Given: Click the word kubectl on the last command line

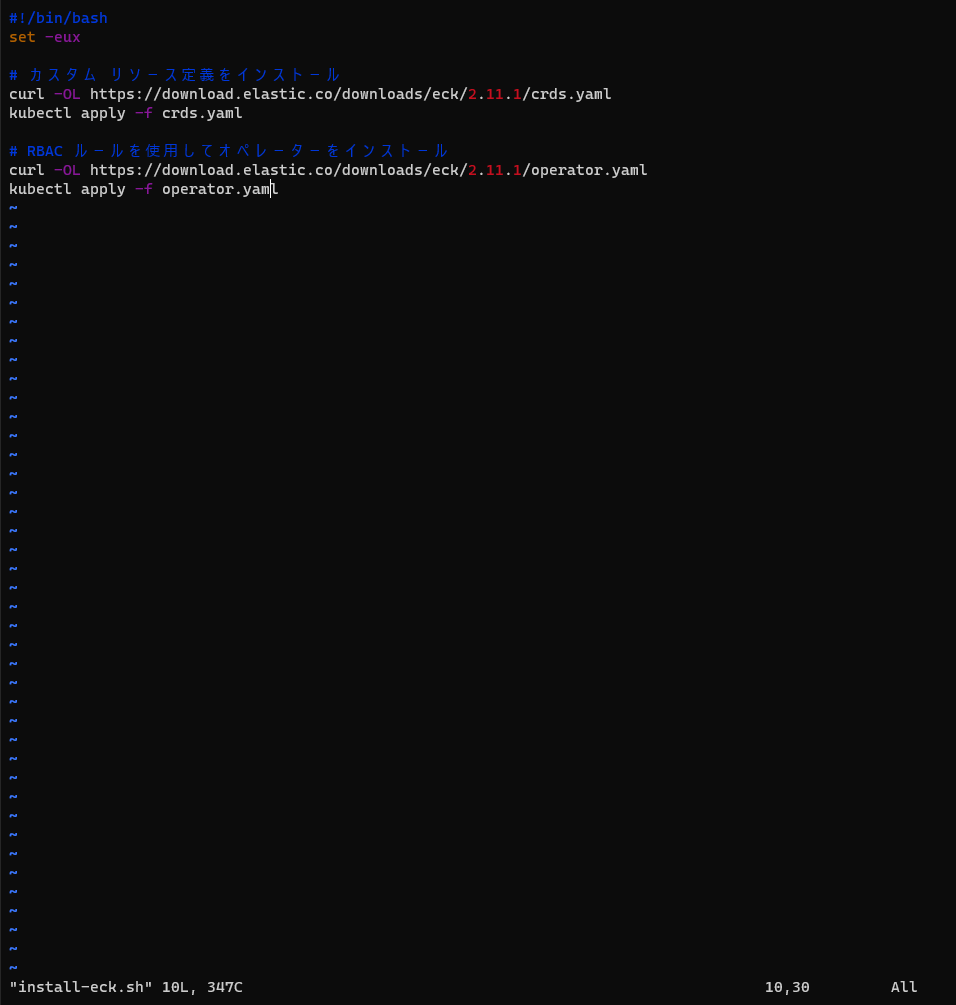Looking at the screenshot, I should (x=39, y=188).
